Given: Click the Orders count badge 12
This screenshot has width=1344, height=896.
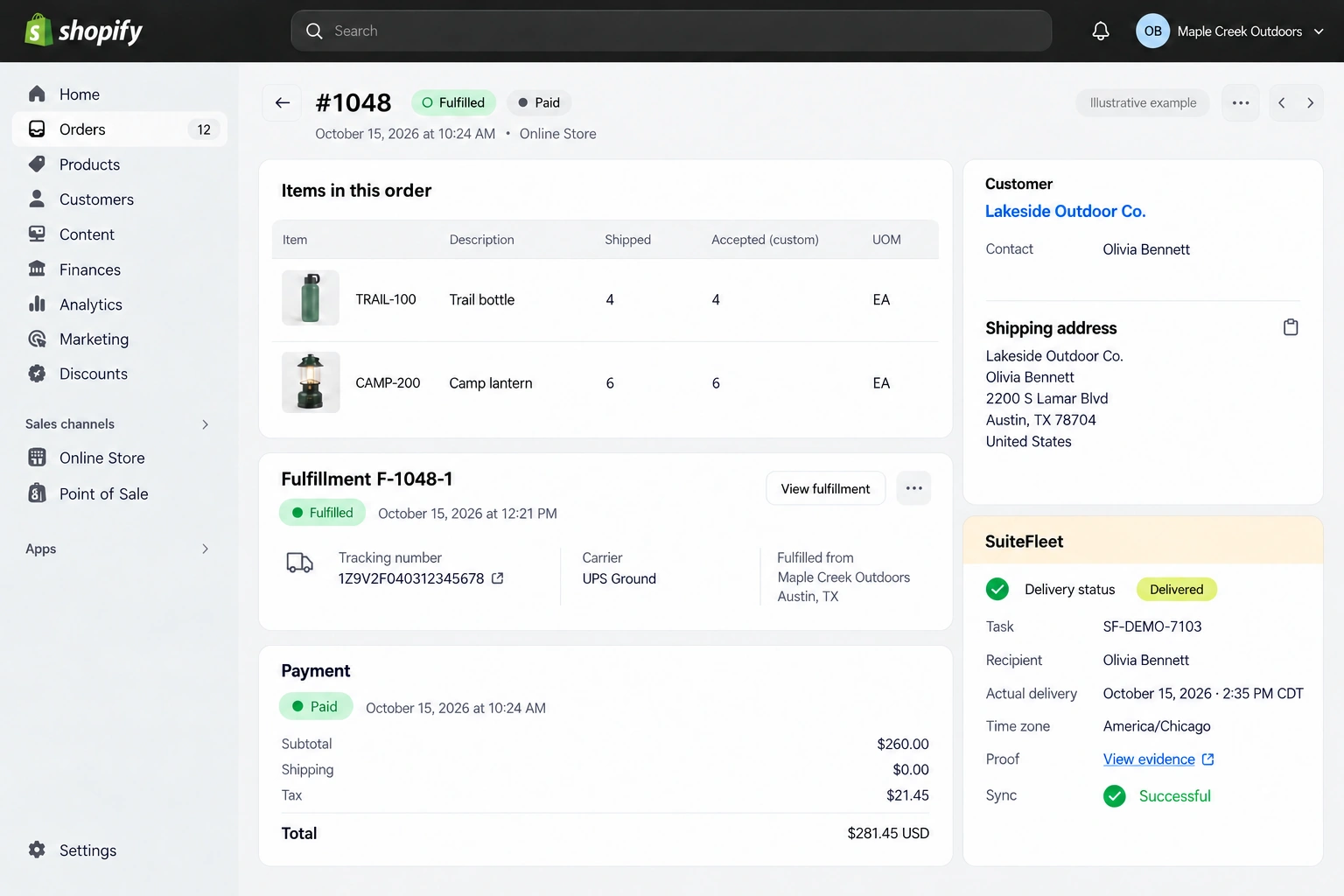Looking at the screenshot, I should (x=203, y=129).
